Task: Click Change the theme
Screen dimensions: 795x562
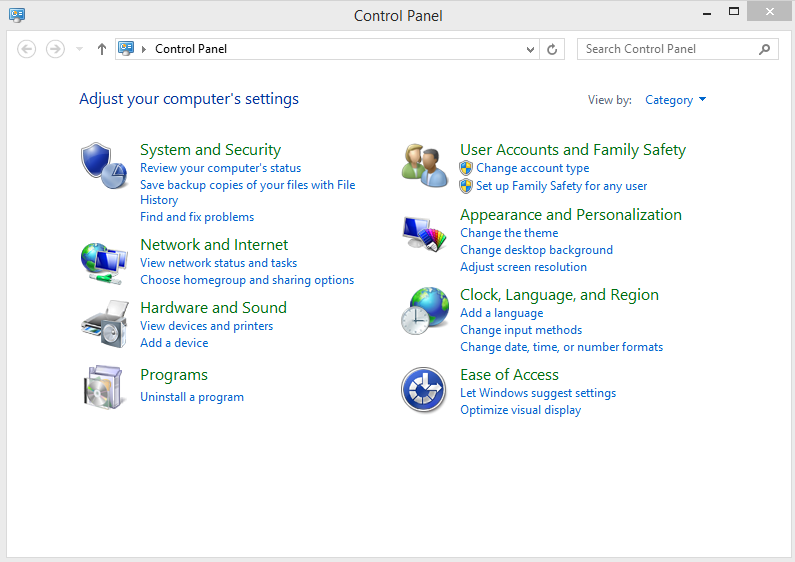Action: [509, 233]
